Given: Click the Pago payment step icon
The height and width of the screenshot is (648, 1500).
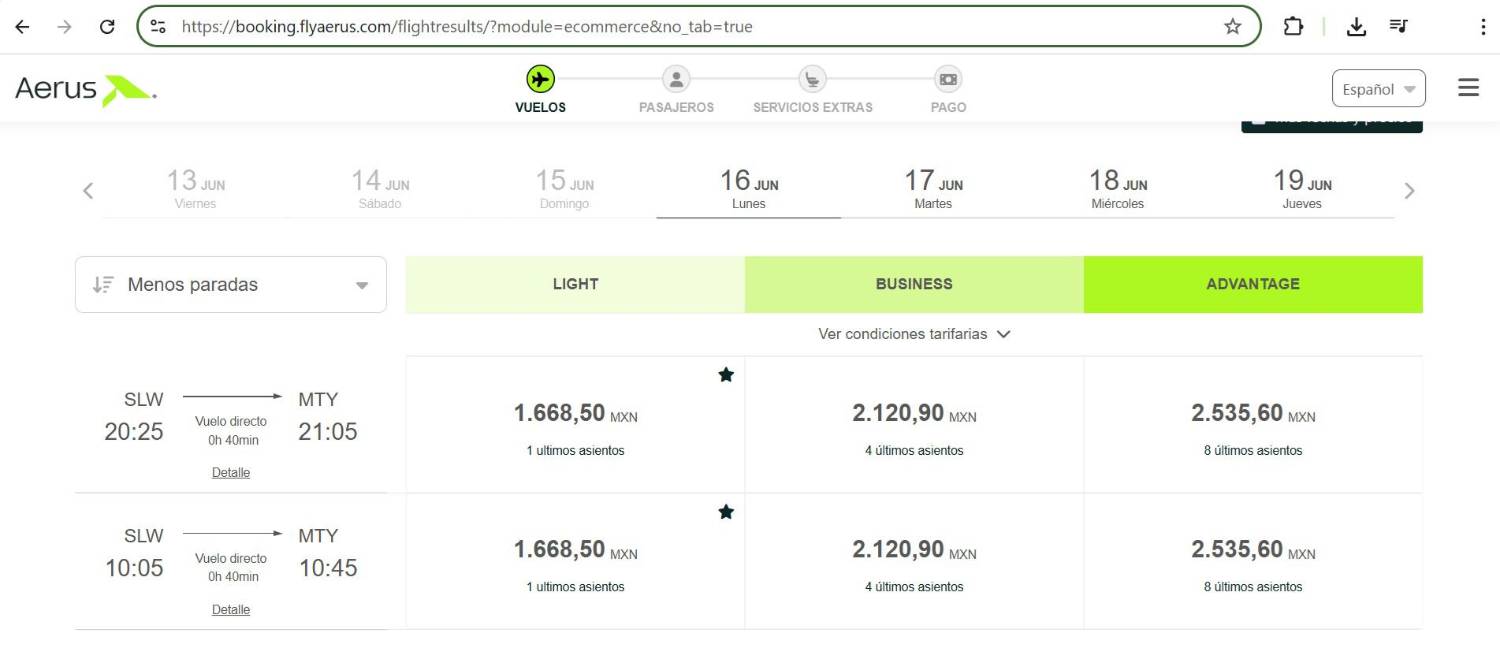Looking at the screenshot, I should (948, 79).
